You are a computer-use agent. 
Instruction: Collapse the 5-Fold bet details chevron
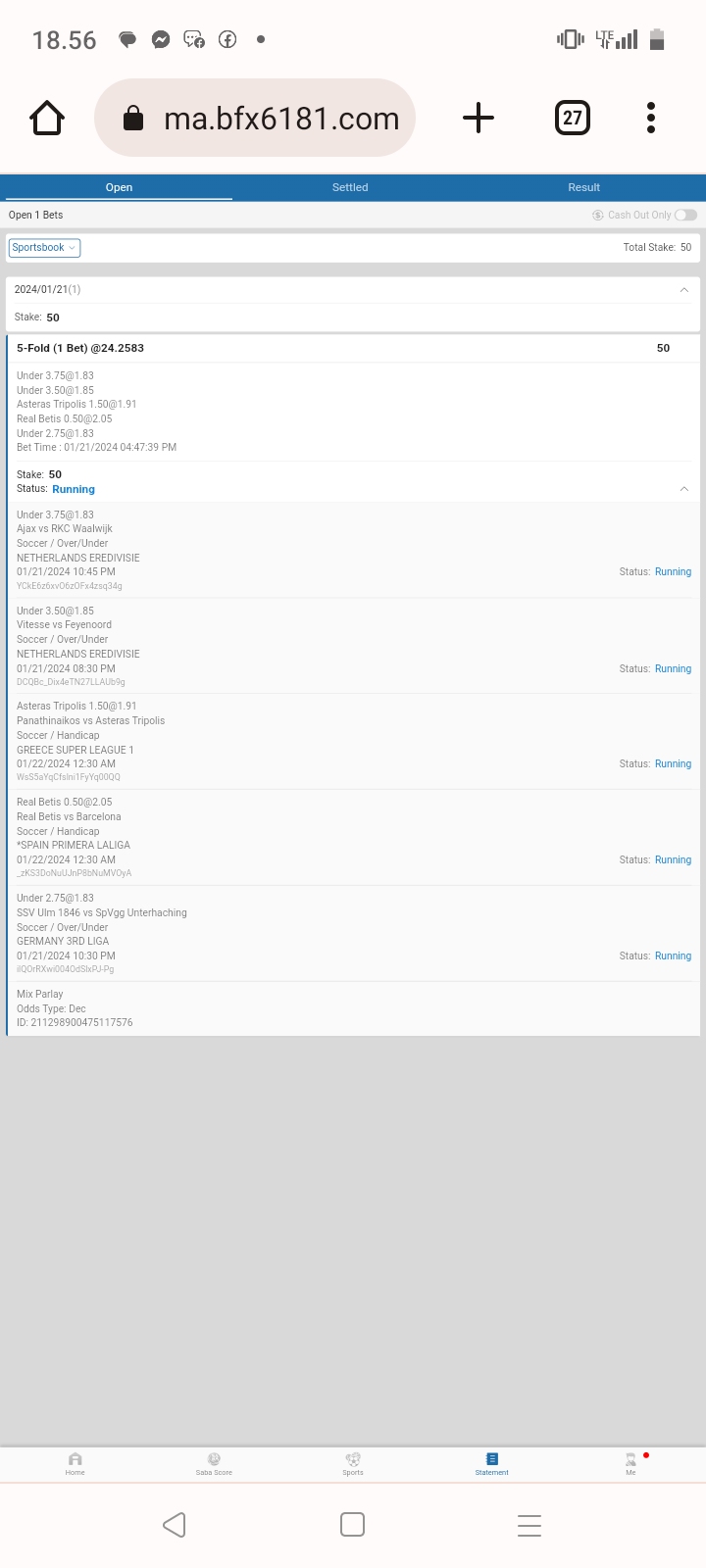683,489
